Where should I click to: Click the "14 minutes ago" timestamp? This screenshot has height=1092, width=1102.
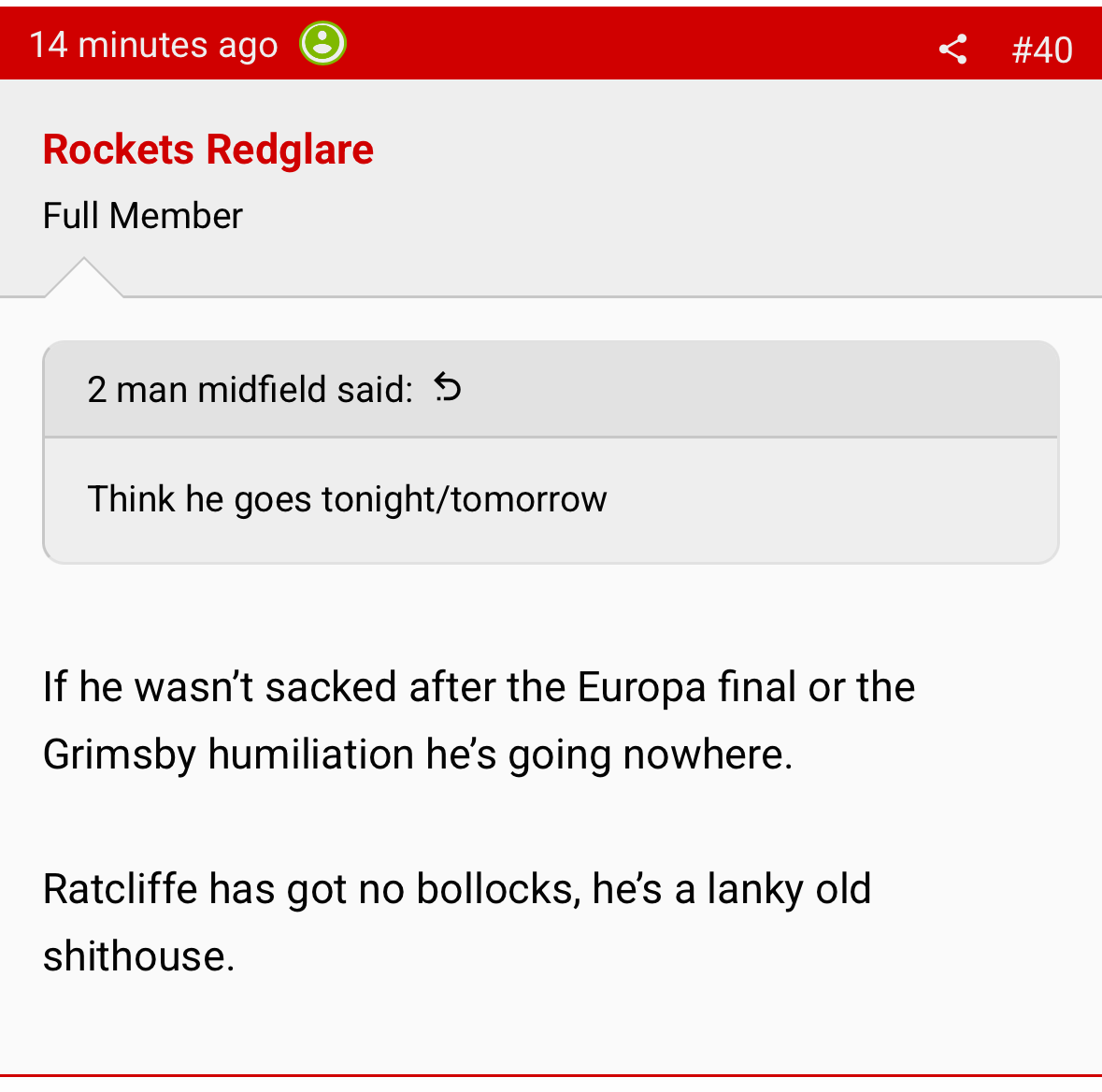[154, 45]
